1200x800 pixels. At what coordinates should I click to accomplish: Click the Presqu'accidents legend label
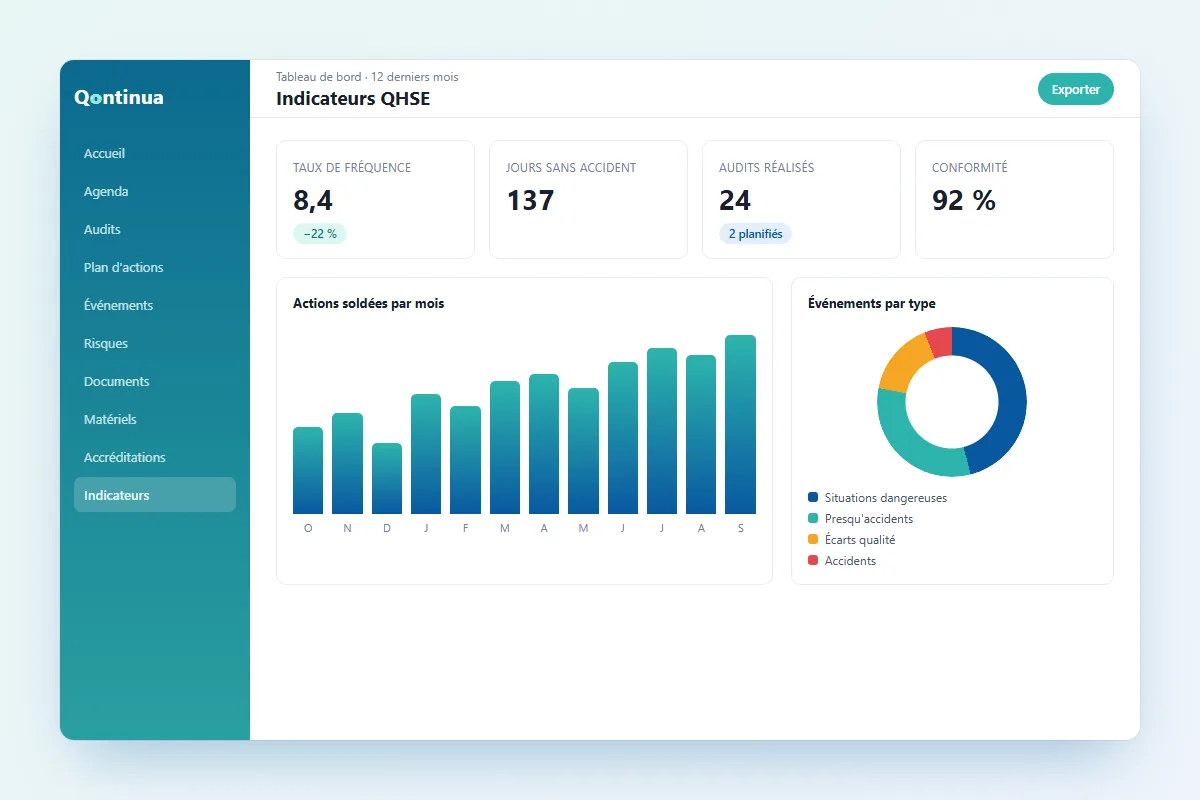point(869,518)
